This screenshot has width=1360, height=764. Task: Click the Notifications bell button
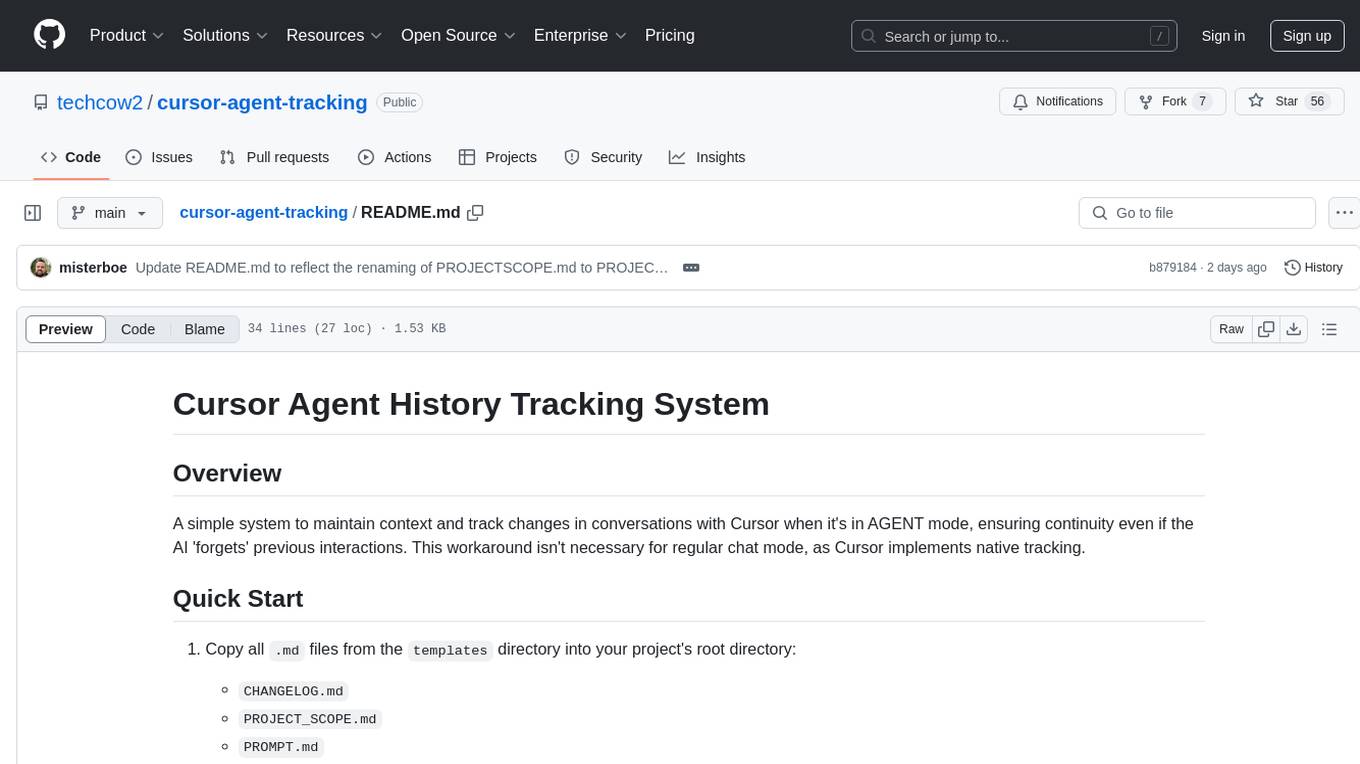pos(1058,102)
